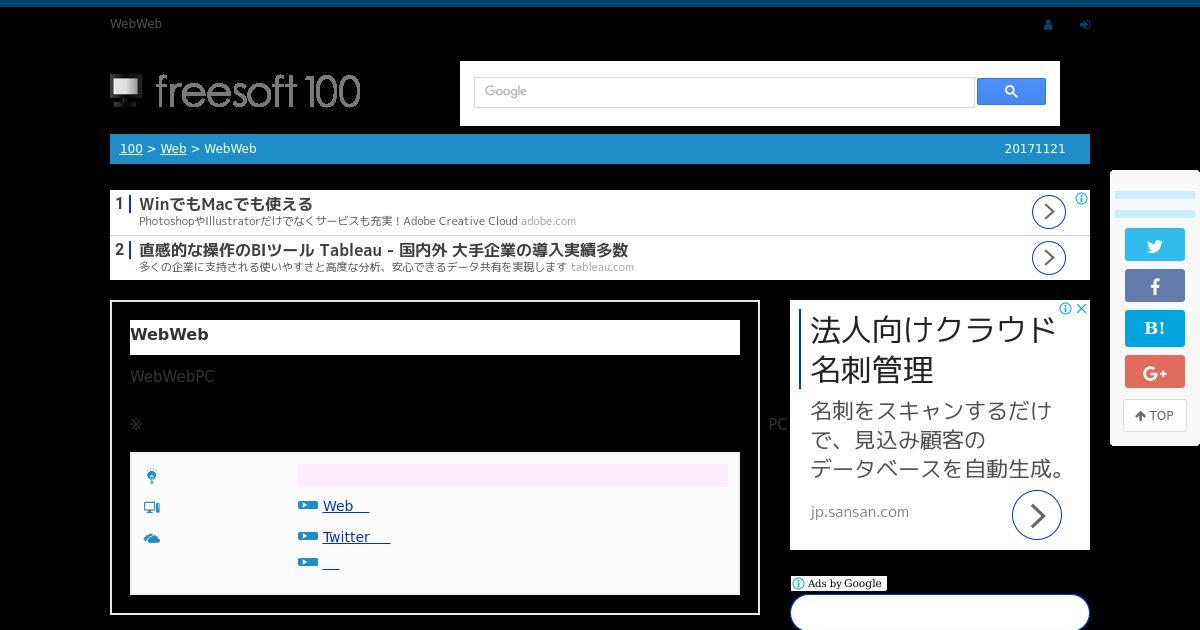Open the Twitter link in info table
This screenshot has height=630, width=1200.
[x=356, y=537]
